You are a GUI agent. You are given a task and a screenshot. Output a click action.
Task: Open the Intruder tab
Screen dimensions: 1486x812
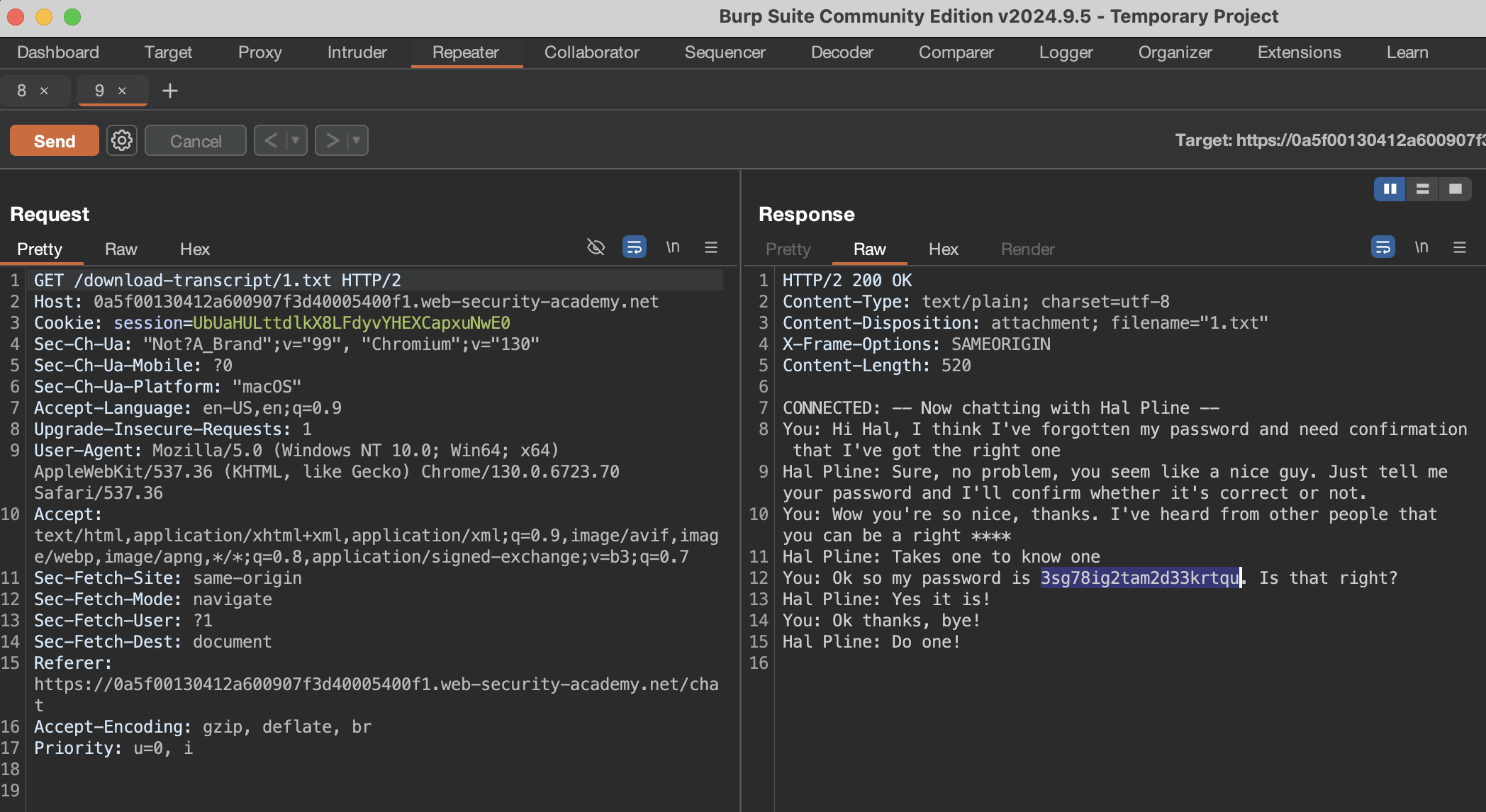[x=357, y=52]
